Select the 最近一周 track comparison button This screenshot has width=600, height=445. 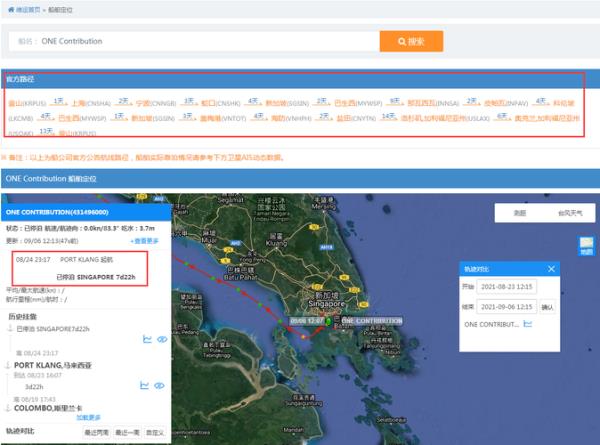[x=127, y=432]
